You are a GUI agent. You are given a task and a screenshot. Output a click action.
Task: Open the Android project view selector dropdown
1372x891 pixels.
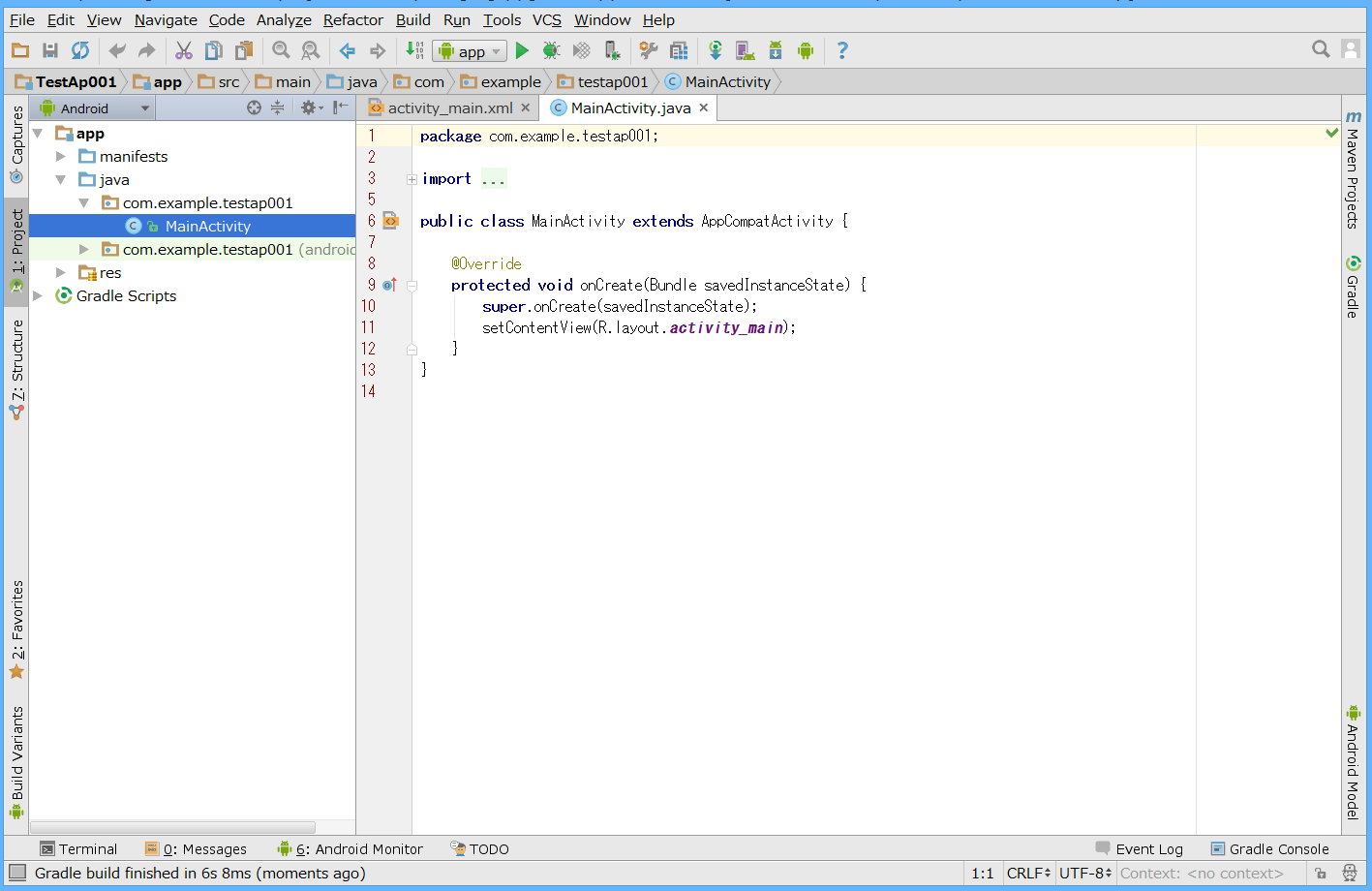click(91, 108)
